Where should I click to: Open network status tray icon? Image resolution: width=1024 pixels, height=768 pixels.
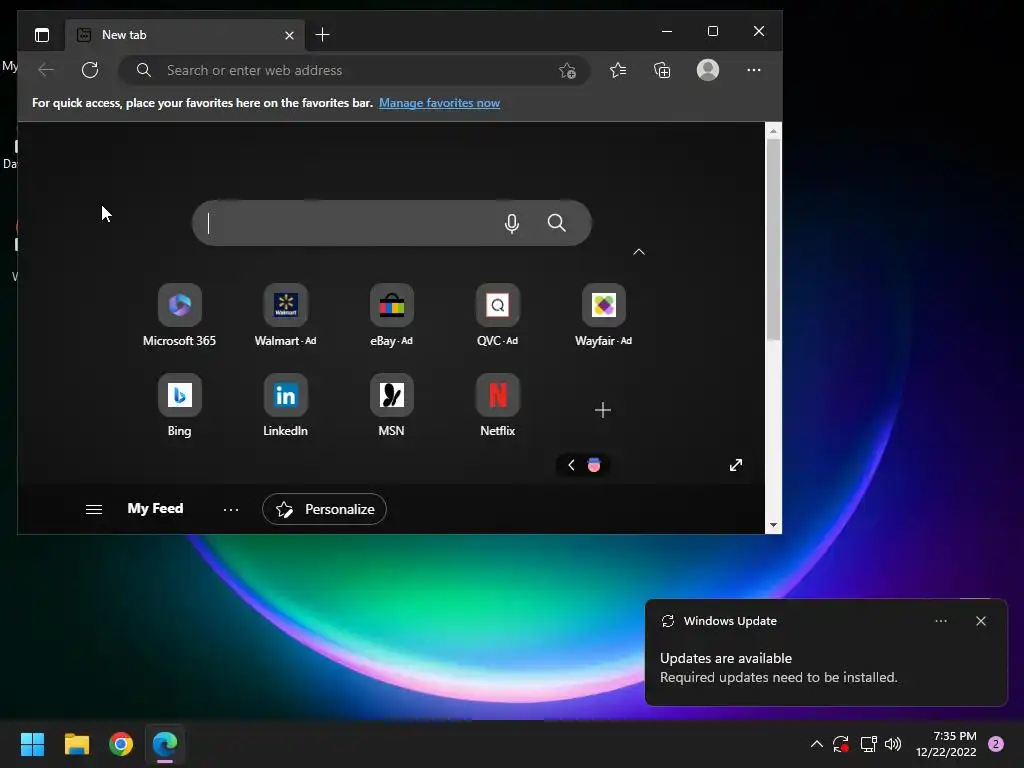(x=868, y=744)
